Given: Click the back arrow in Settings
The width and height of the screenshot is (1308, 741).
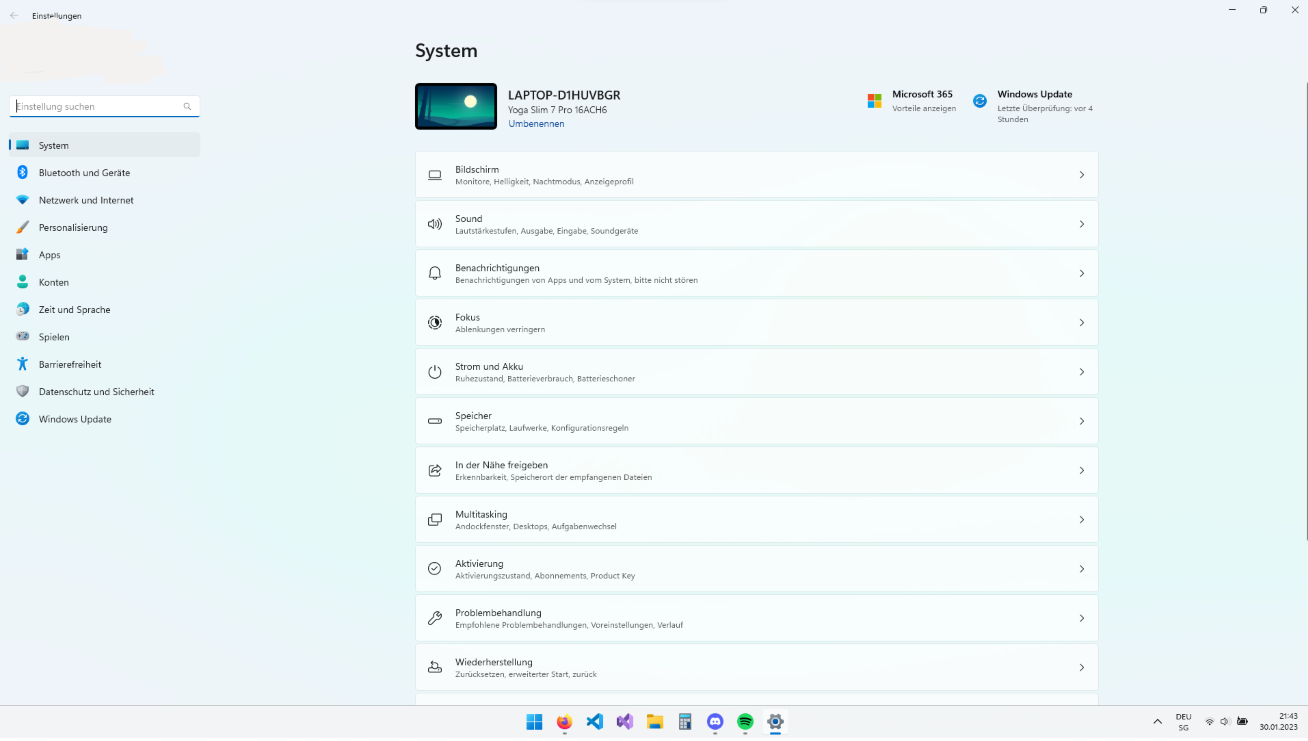Looking at the screenshot, I should pyautogui.click(x=12, y=15).
